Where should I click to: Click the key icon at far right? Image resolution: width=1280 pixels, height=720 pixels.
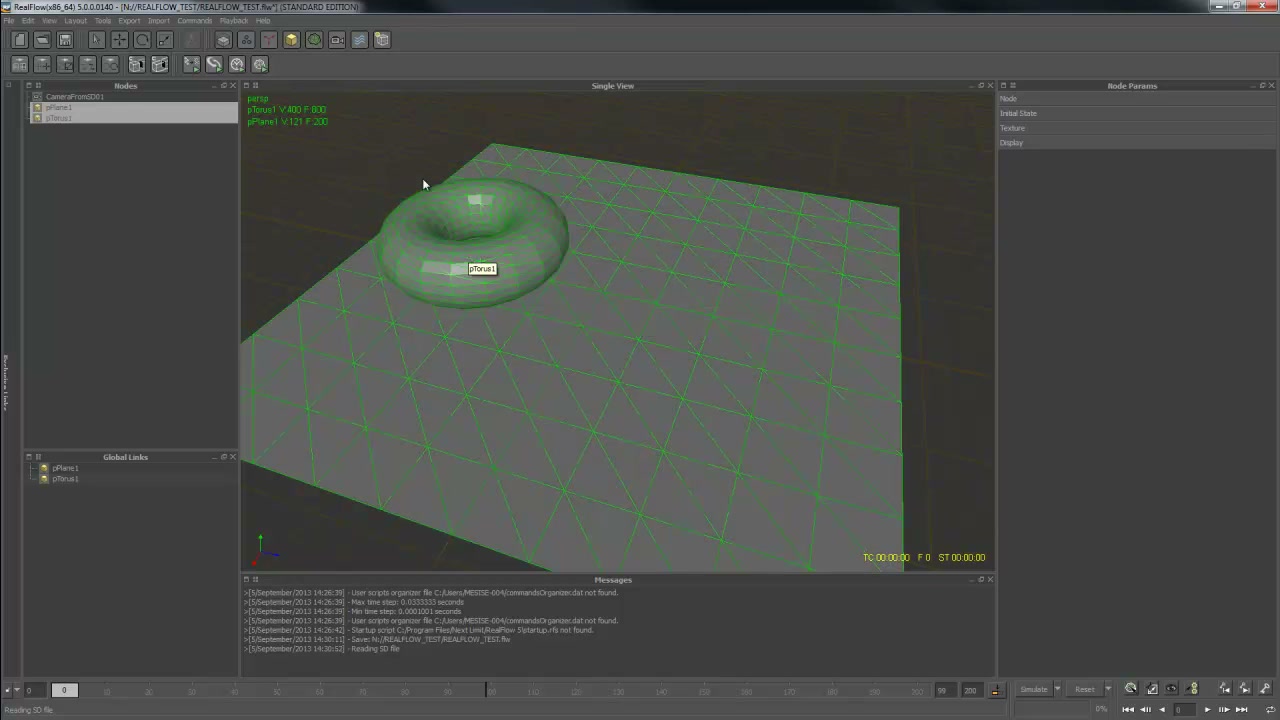point(1264,689)
